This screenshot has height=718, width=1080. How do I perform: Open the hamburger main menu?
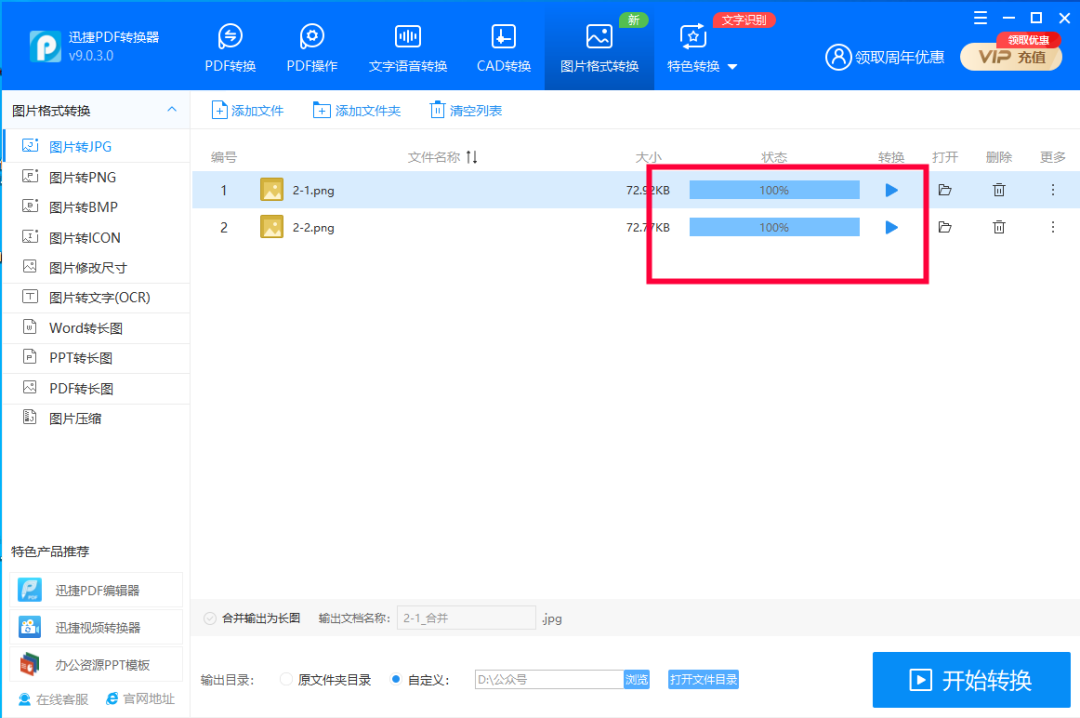980,18
